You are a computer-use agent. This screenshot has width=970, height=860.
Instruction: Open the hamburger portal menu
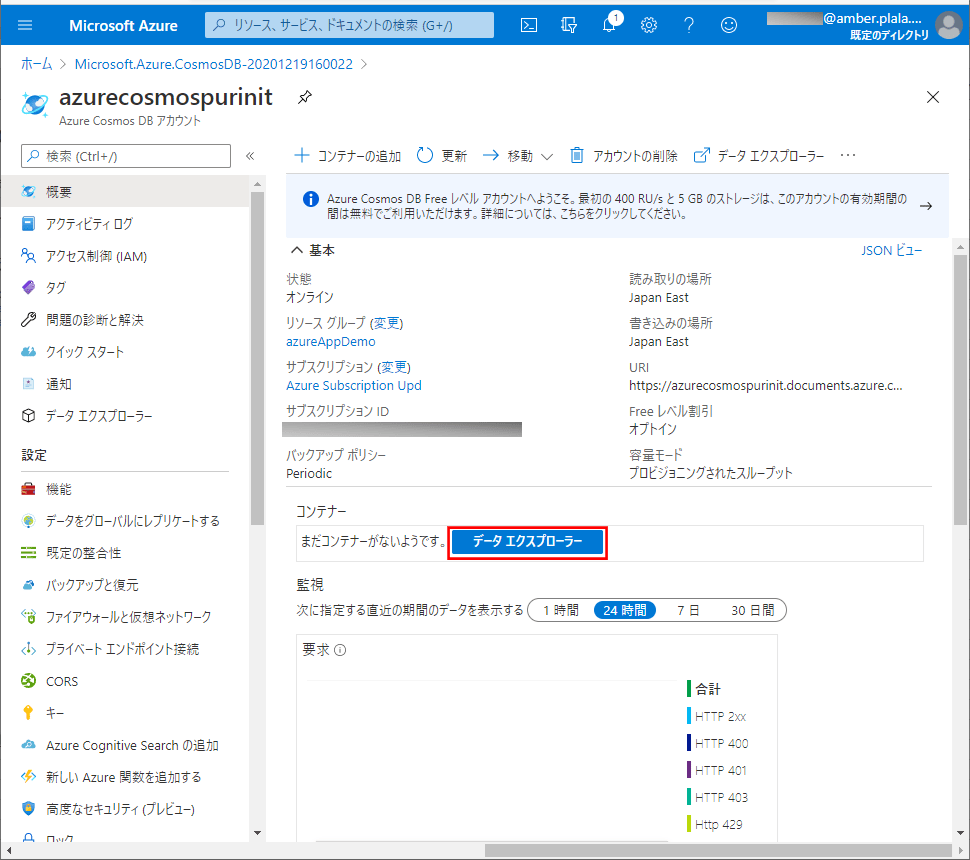pyautogui.click(x=25, y=25)
